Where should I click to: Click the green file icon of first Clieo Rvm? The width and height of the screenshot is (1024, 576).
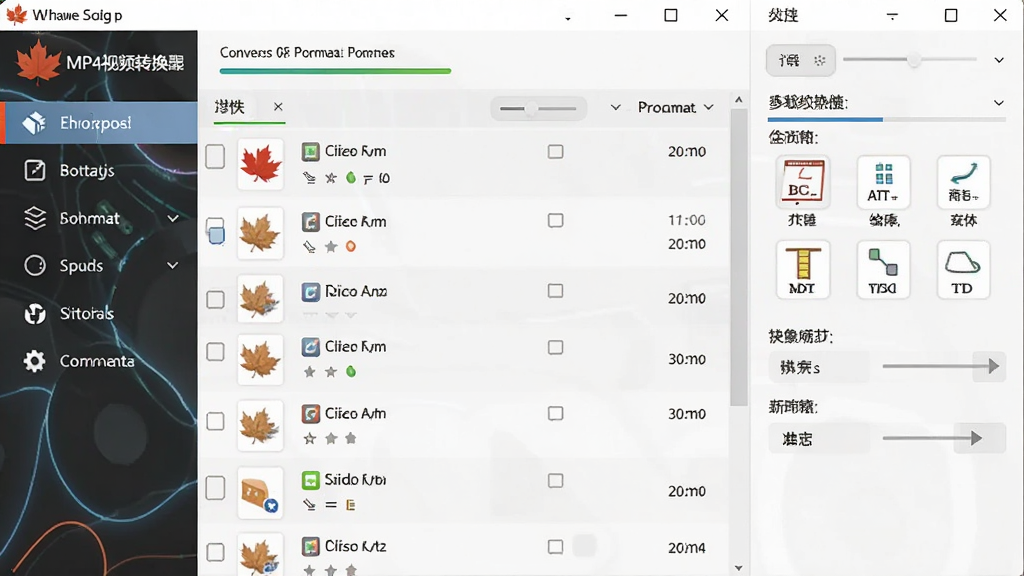[x=311, y=152]
